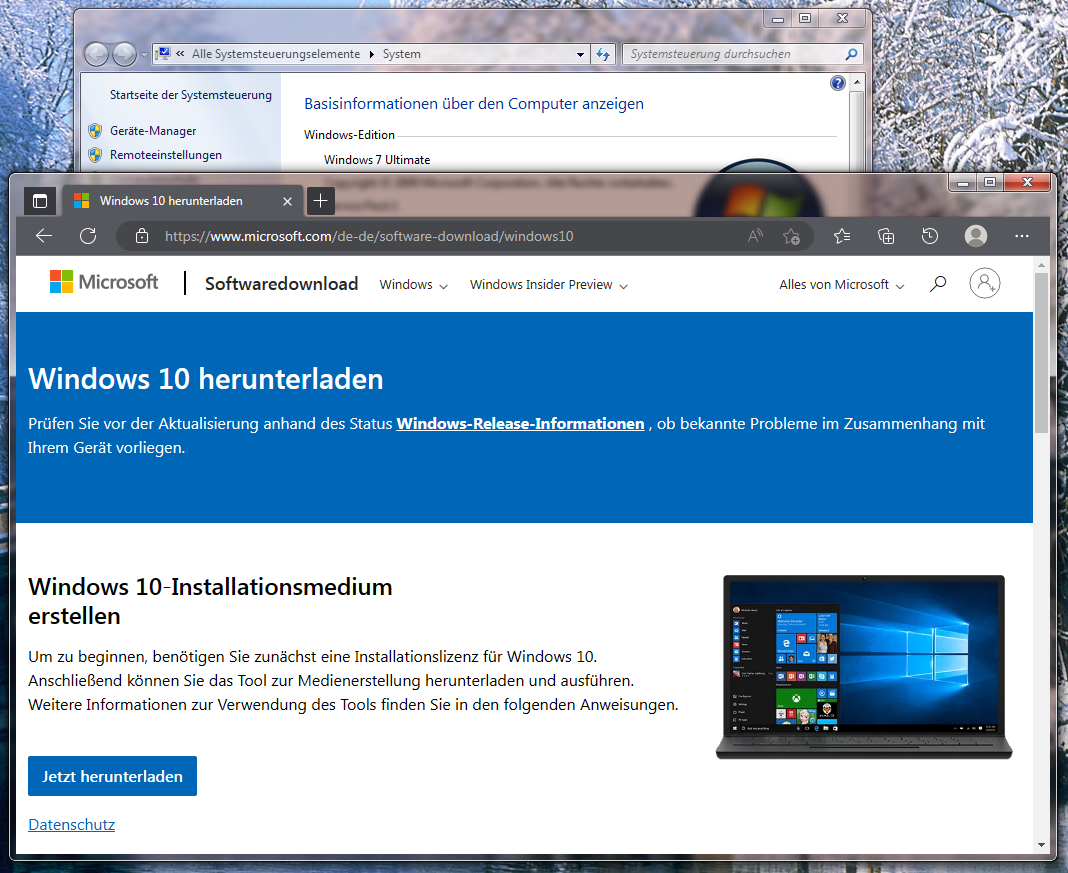Open browsing History in Edge
This screenshot has width=1068, height=873.
point(930,236)
